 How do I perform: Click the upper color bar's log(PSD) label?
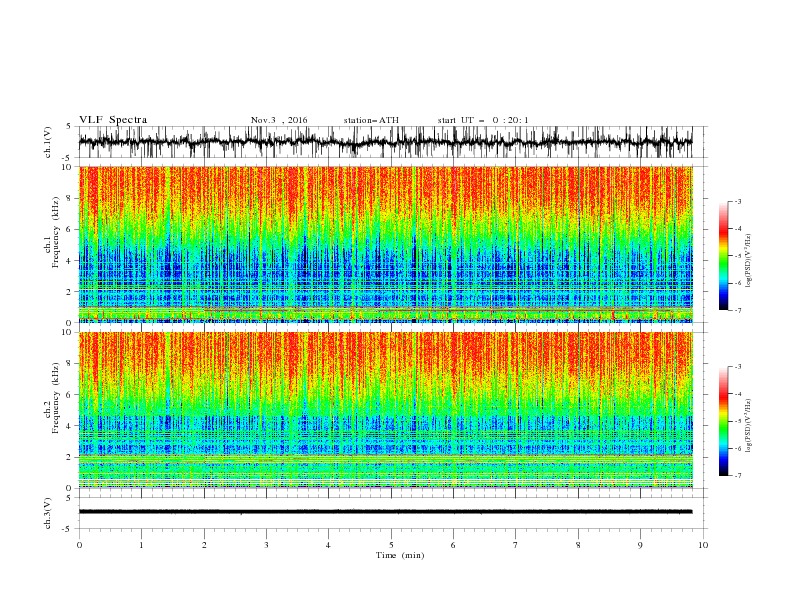(x=749, y=261)
